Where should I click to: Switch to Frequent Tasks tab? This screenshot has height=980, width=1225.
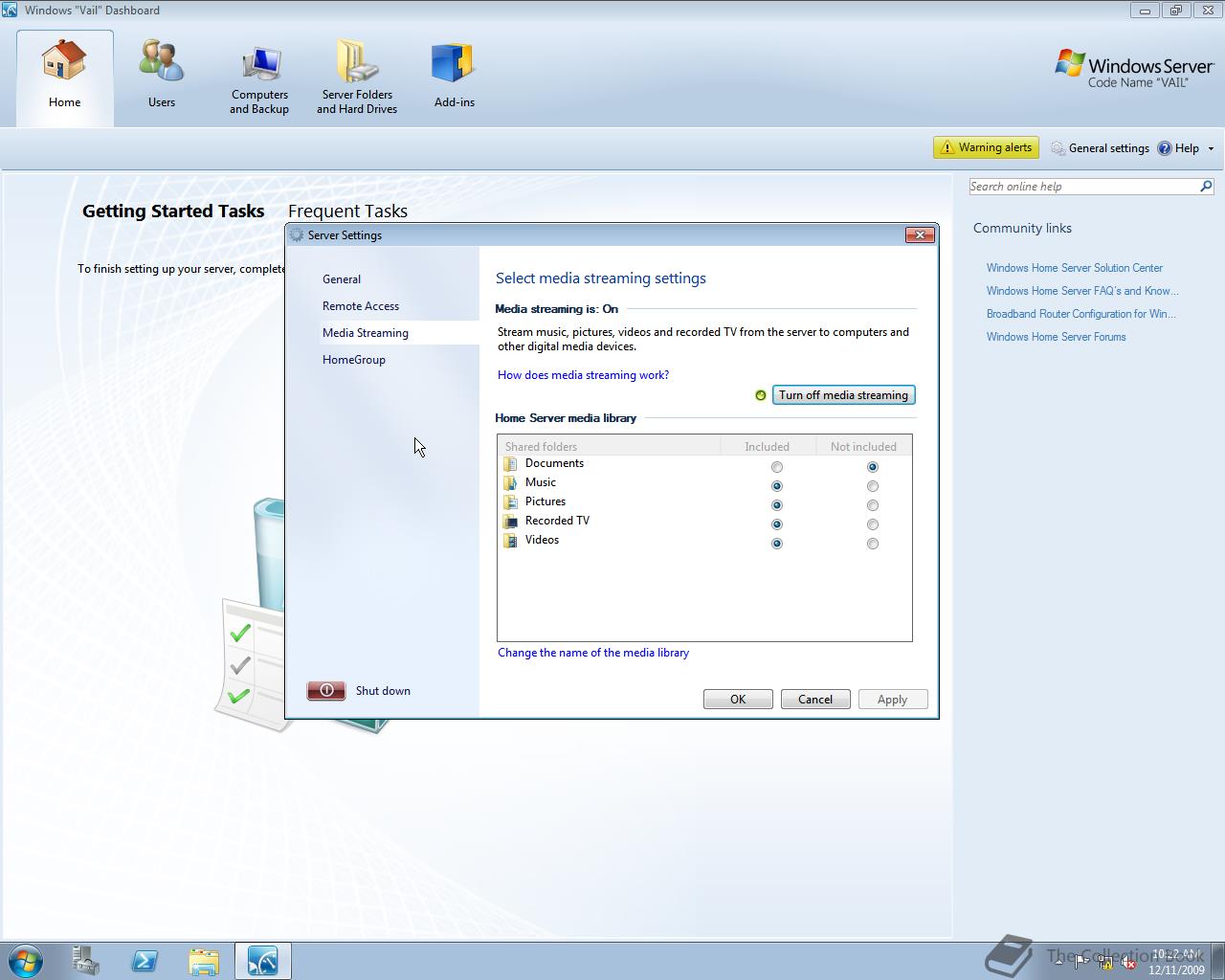pos(347,212)
